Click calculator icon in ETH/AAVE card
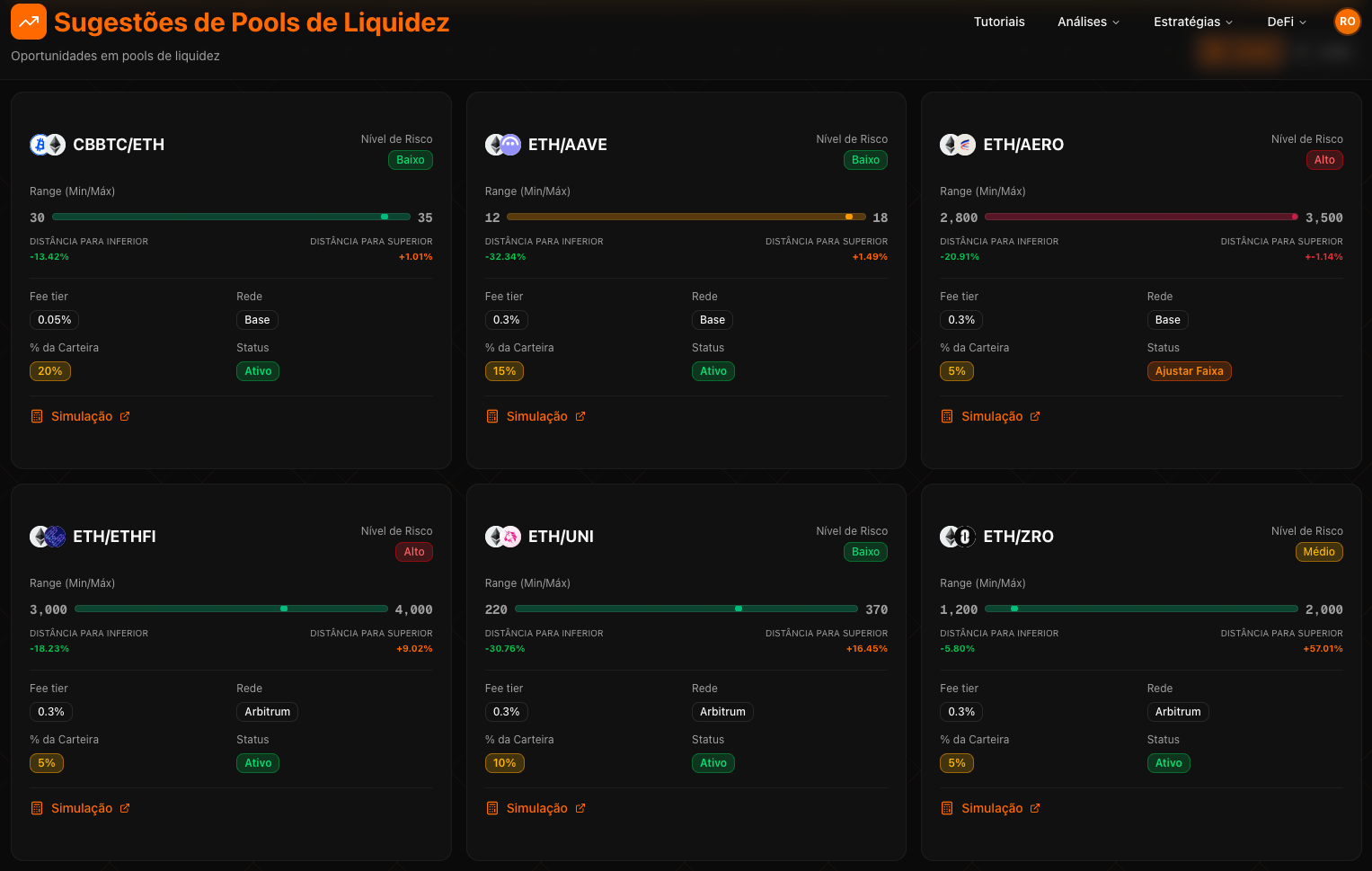The image size is (1372, 871). [492, 416]
